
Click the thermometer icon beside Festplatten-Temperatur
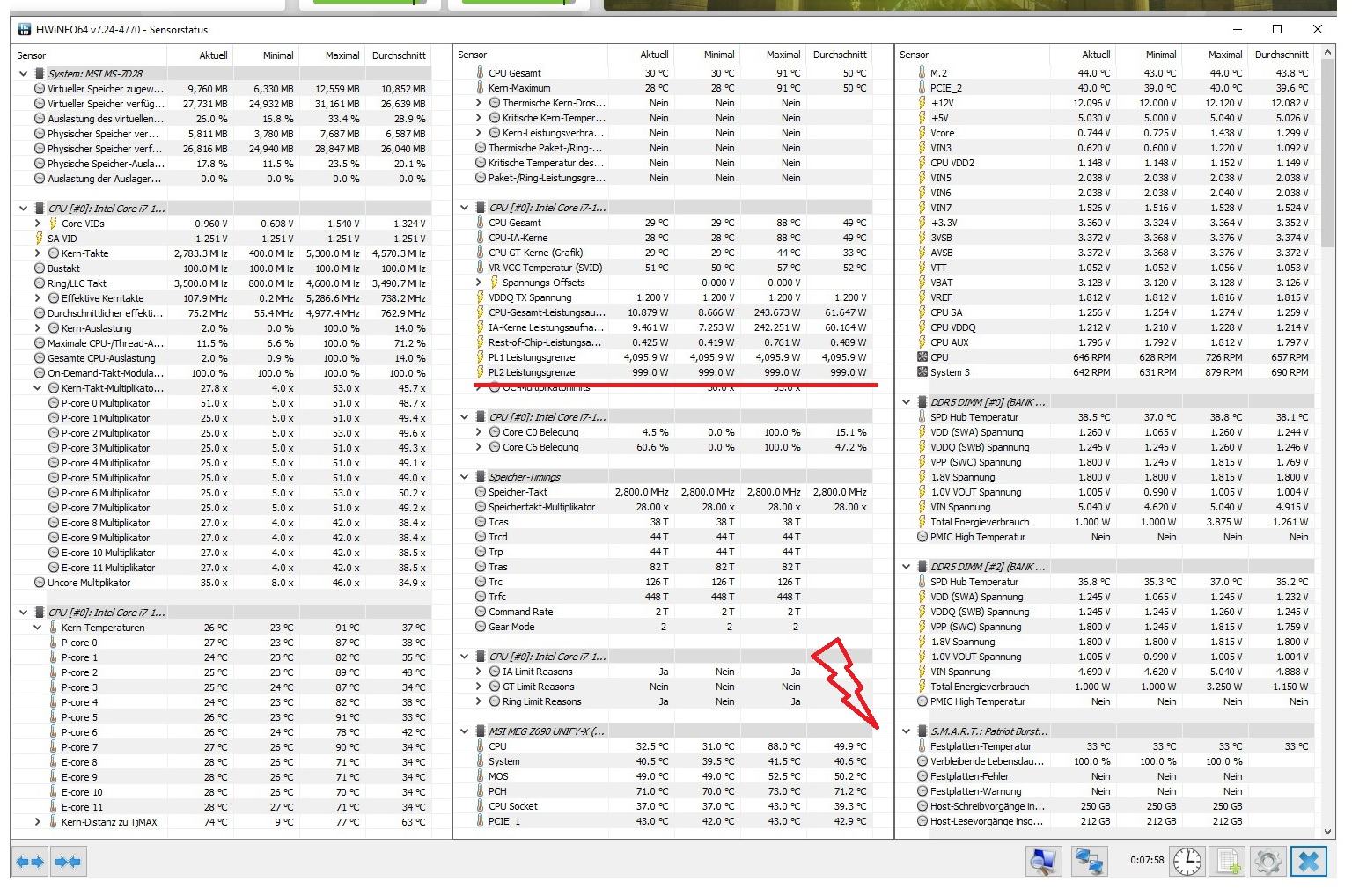(922, 746)
